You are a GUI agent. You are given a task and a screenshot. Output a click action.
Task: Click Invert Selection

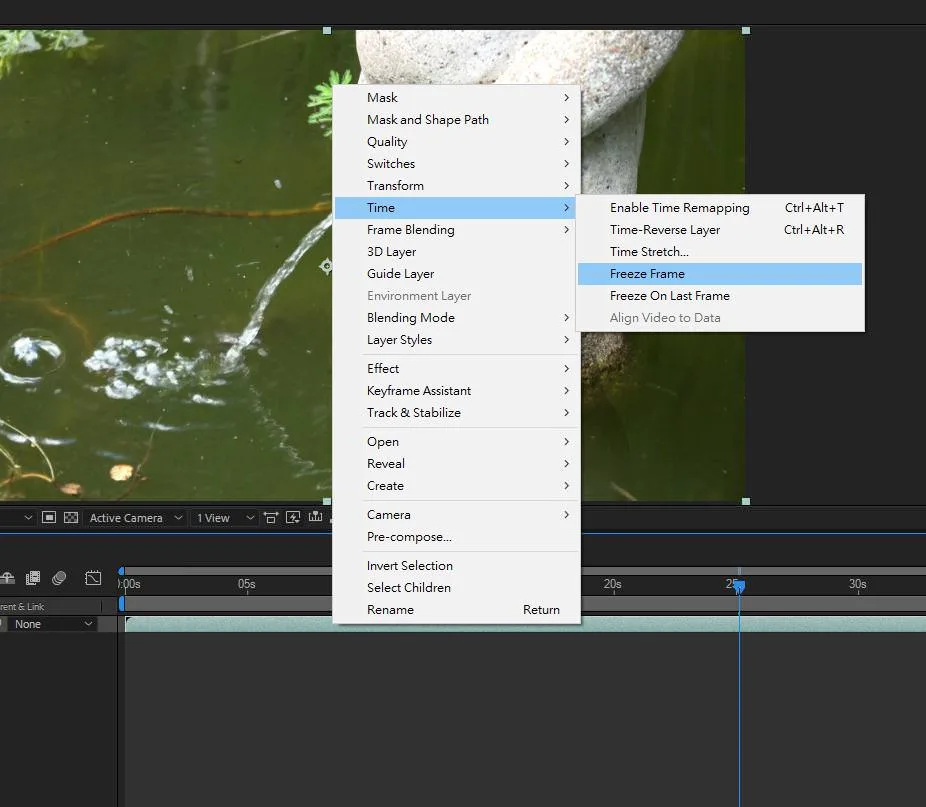coord(457,566)
